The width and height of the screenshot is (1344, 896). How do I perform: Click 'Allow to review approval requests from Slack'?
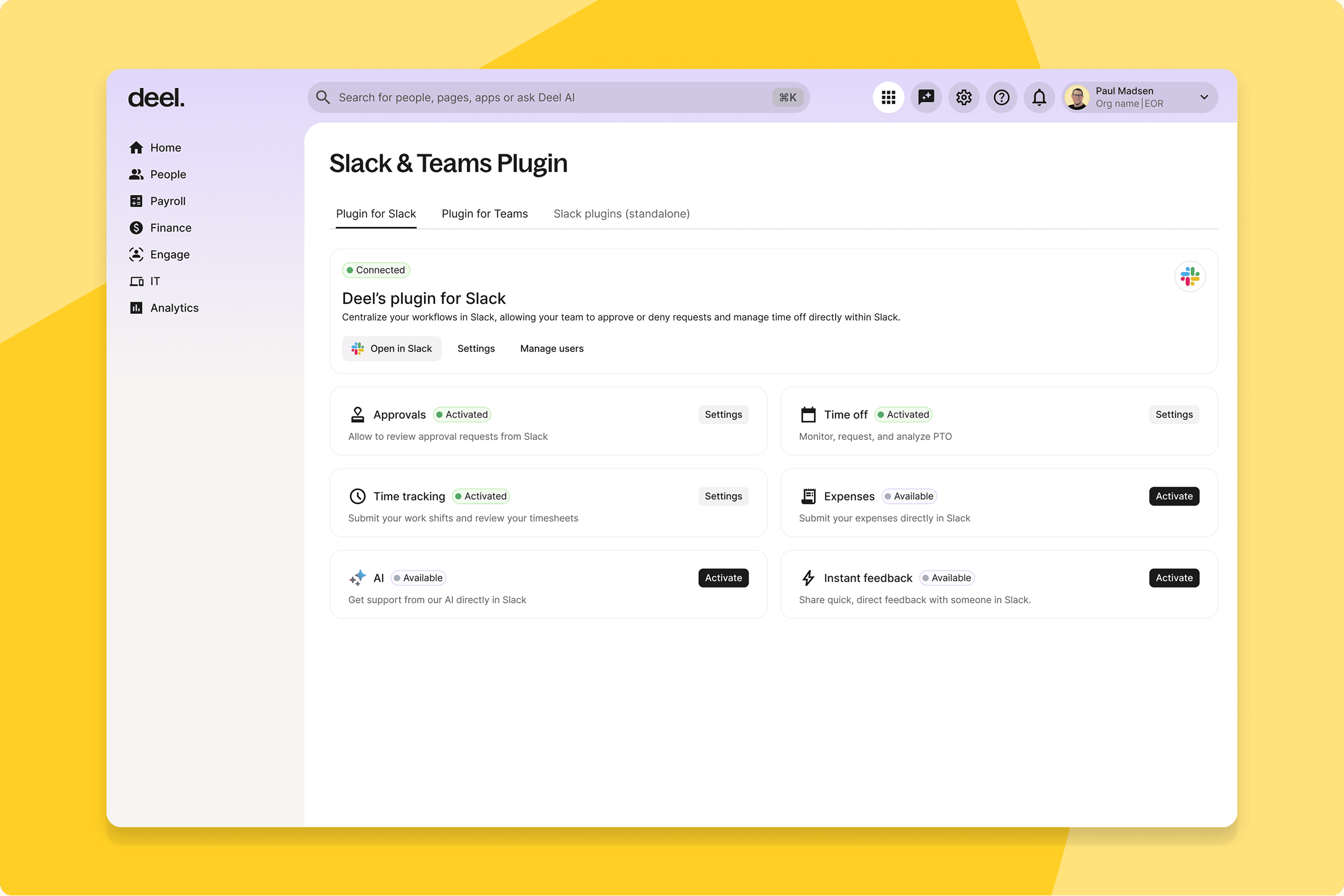447,437
